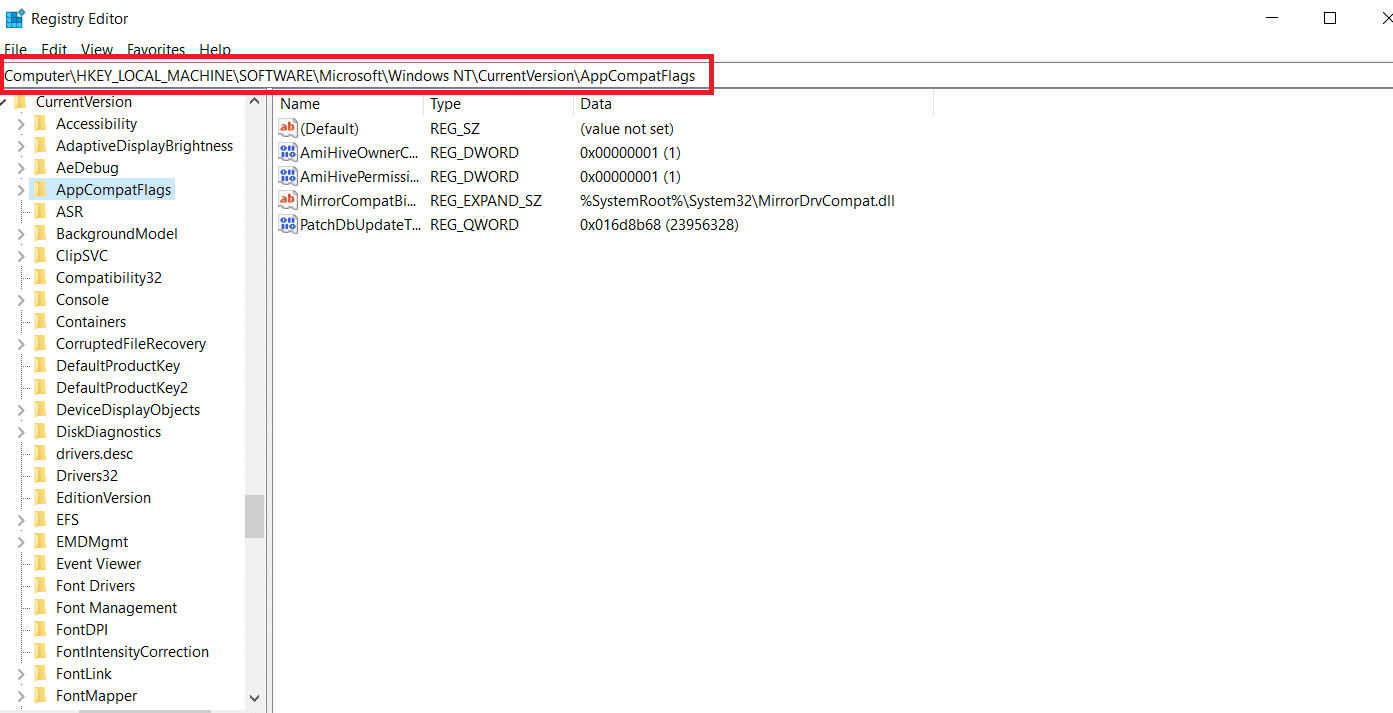The height and width of the screenshot is (713, 1393).
Task: Click the EMDMgmt folder icon
Action: [40, 541]
